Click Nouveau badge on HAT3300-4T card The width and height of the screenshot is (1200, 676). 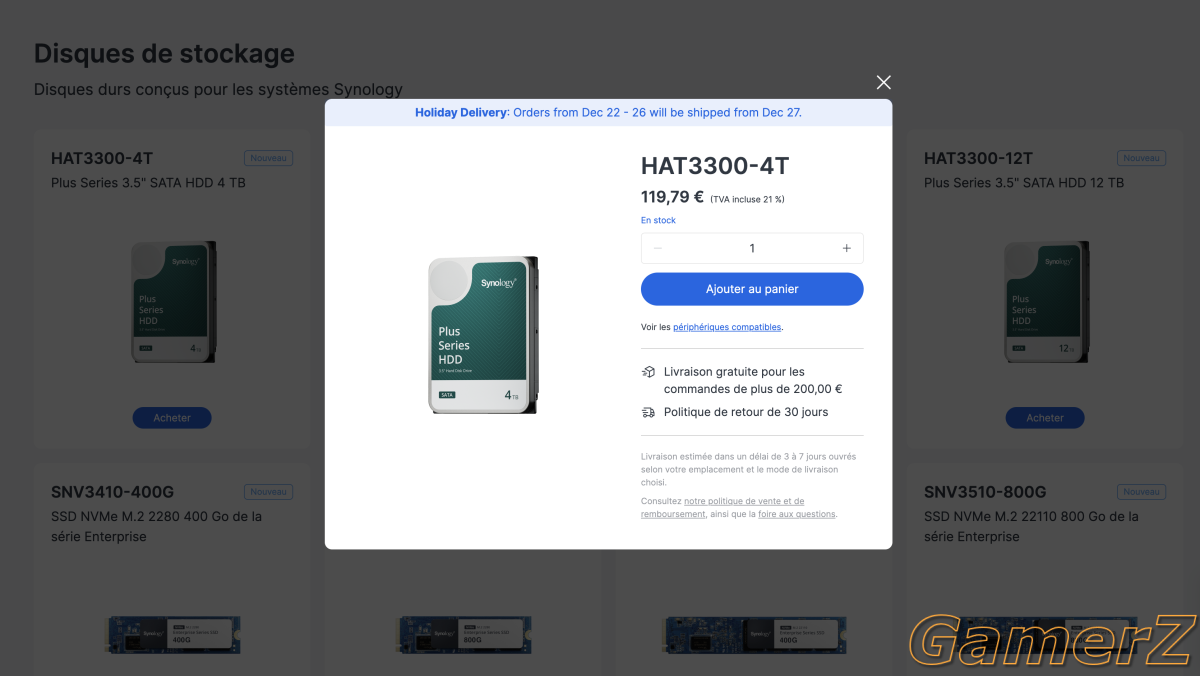coord(268,158)
